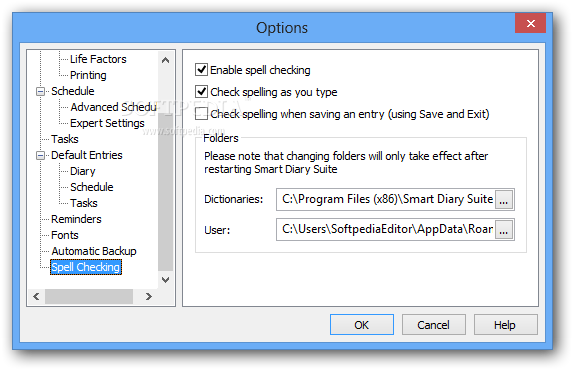Click the OK button
573x370 pixels.
[x=362, y=325]
